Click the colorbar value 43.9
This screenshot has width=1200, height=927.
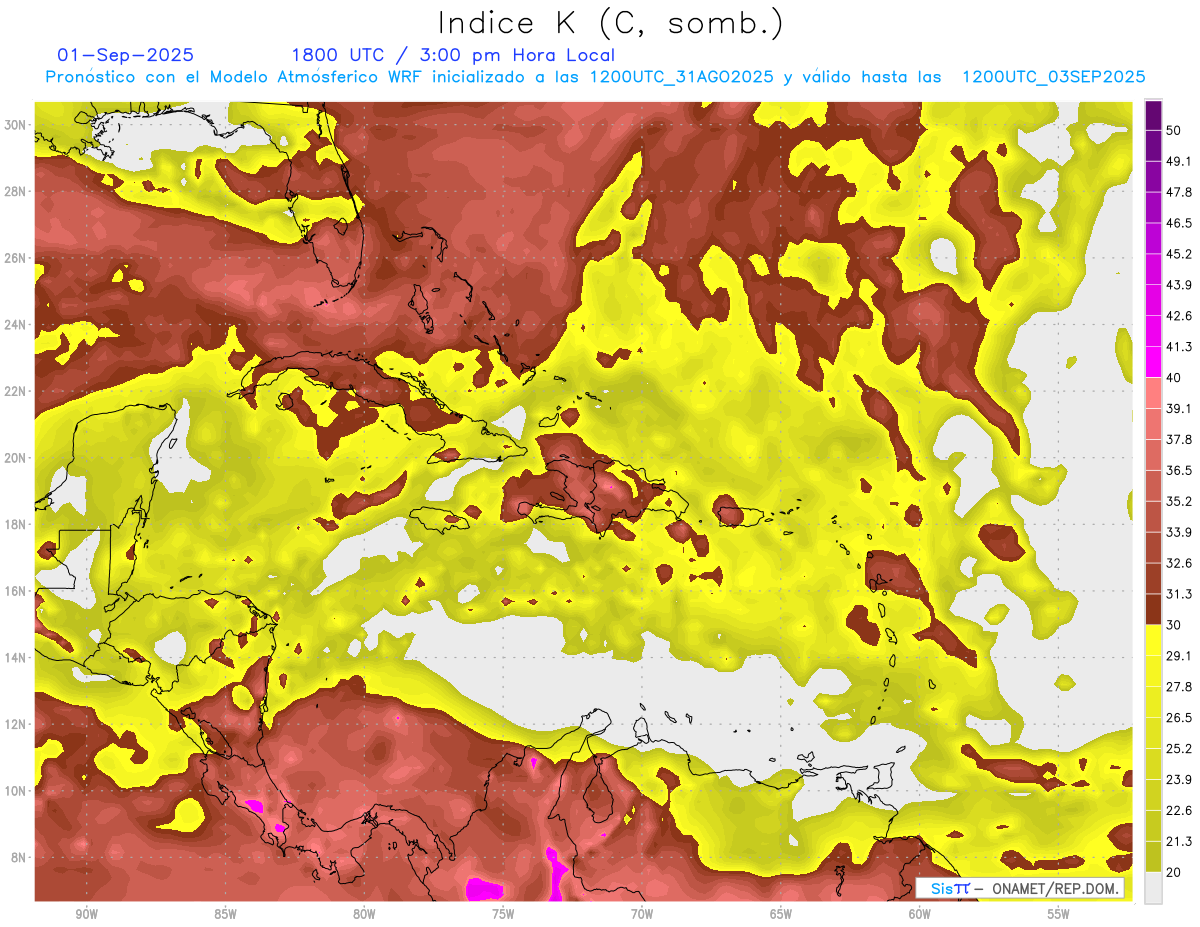(1179, 285)
